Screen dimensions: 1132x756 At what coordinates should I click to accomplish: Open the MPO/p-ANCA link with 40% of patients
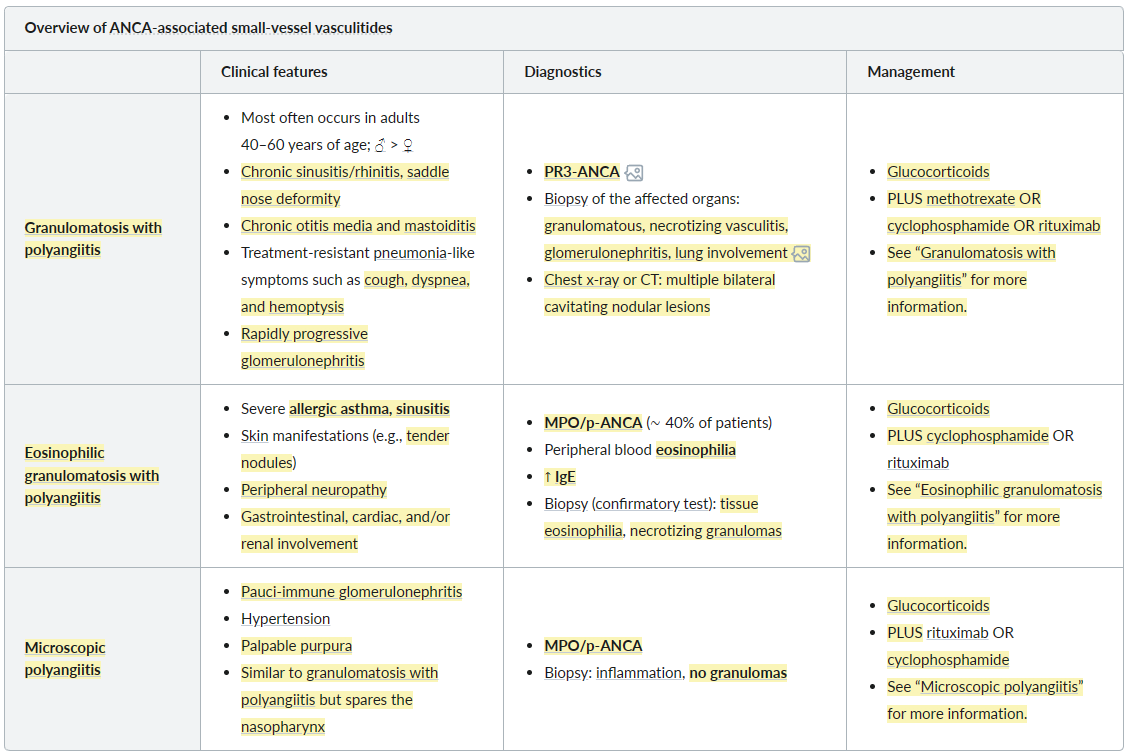pyautogui.click(x=593, y=422)
